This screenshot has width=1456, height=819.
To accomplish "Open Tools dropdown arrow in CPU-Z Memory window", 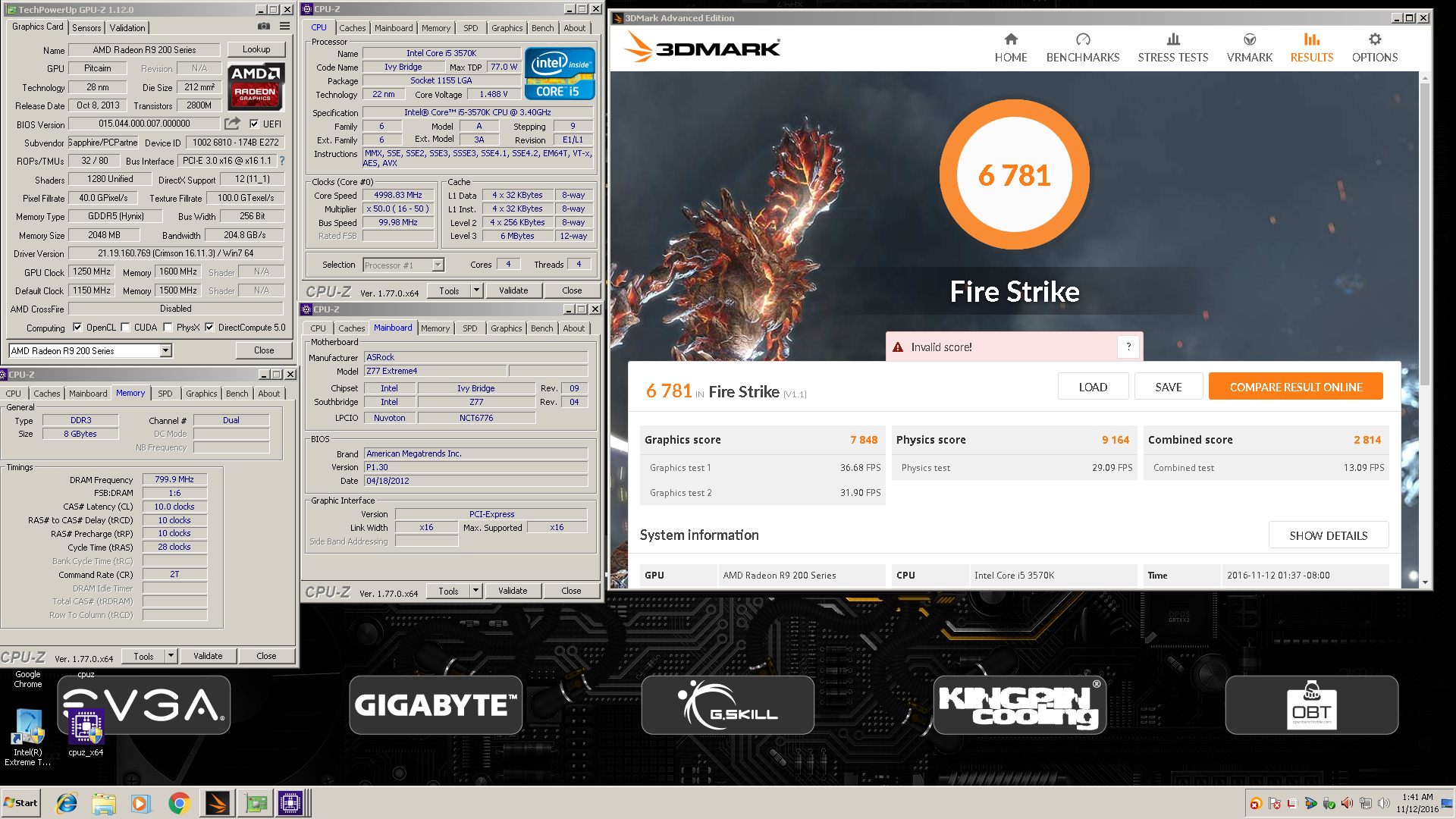I will coord(171,656).
